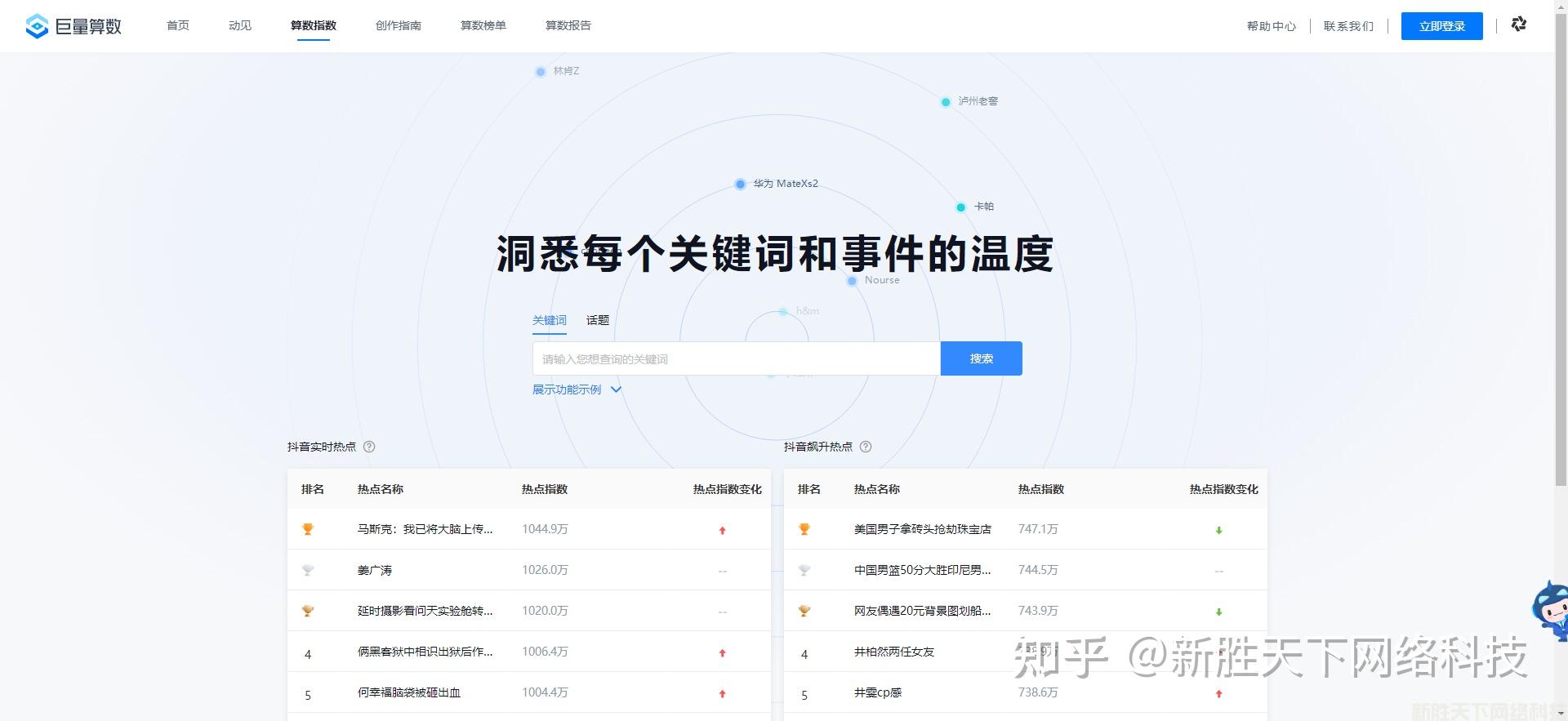Open hotspot 俩黑客狱中相识出狱后作
Screen dimensions: 1568x721
[x=425, y=652]
